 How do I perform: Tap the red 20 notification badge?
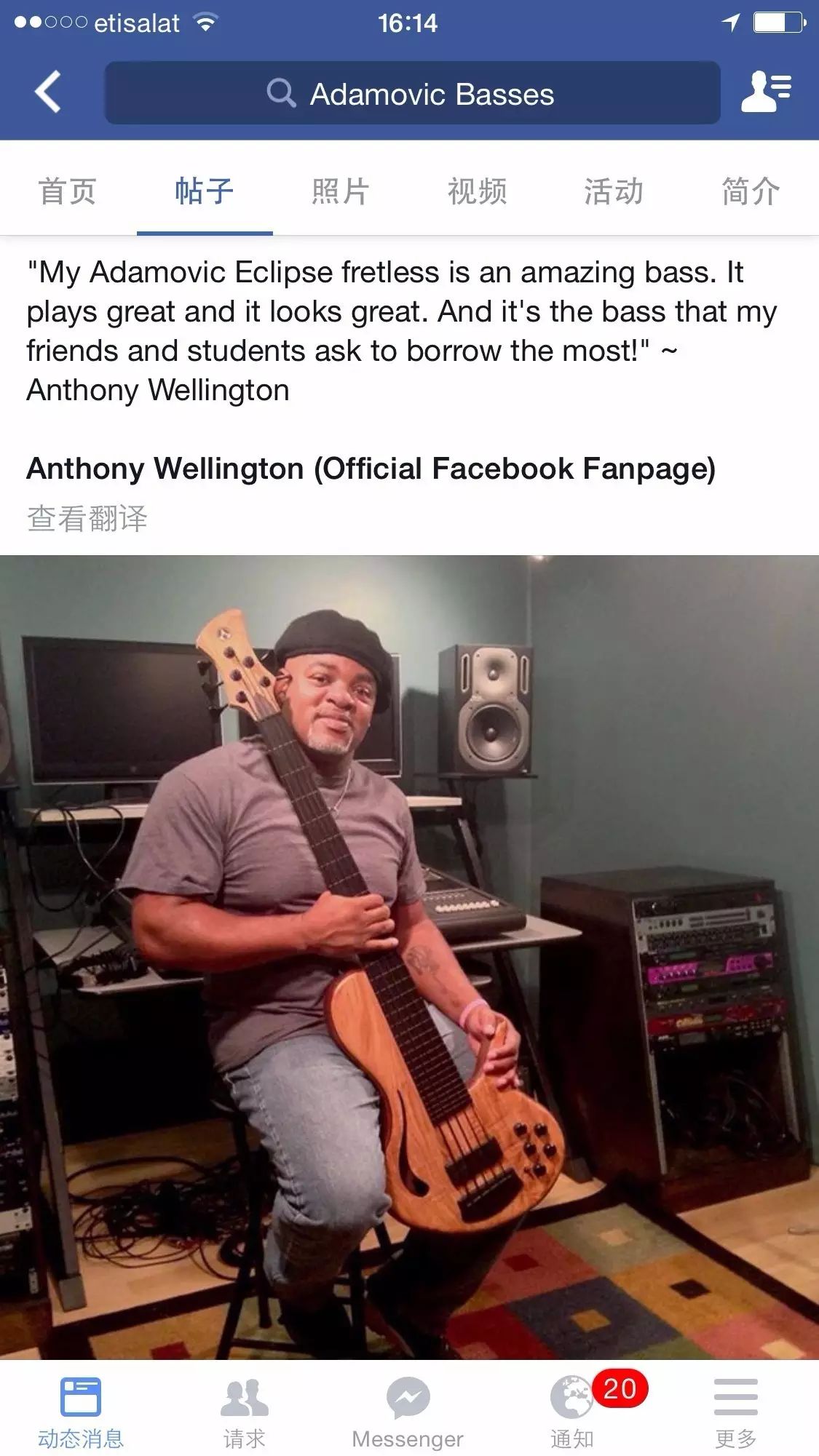[620, 1388]
